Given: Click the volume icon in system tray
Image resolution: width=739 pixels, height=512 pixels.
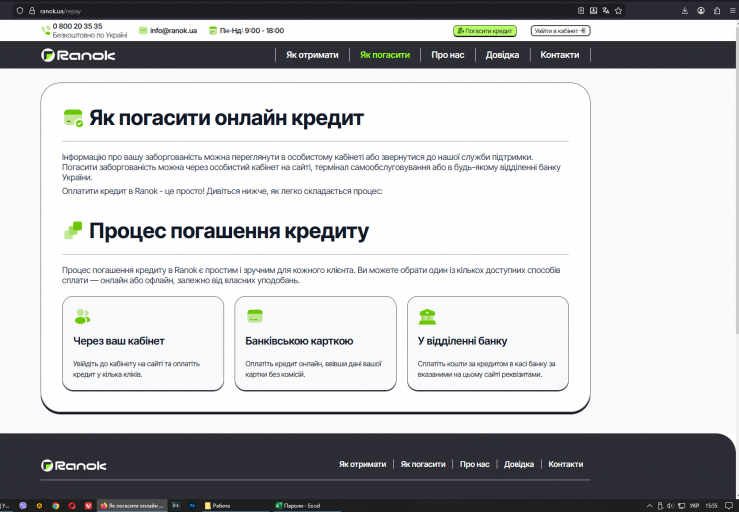Looking at the screenshot, I should coord(670,506).
